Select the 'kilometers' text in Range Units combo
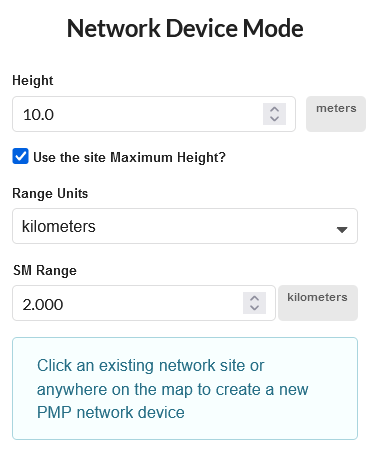Viewport: 370px width, 460px height. tap(59, 226)
